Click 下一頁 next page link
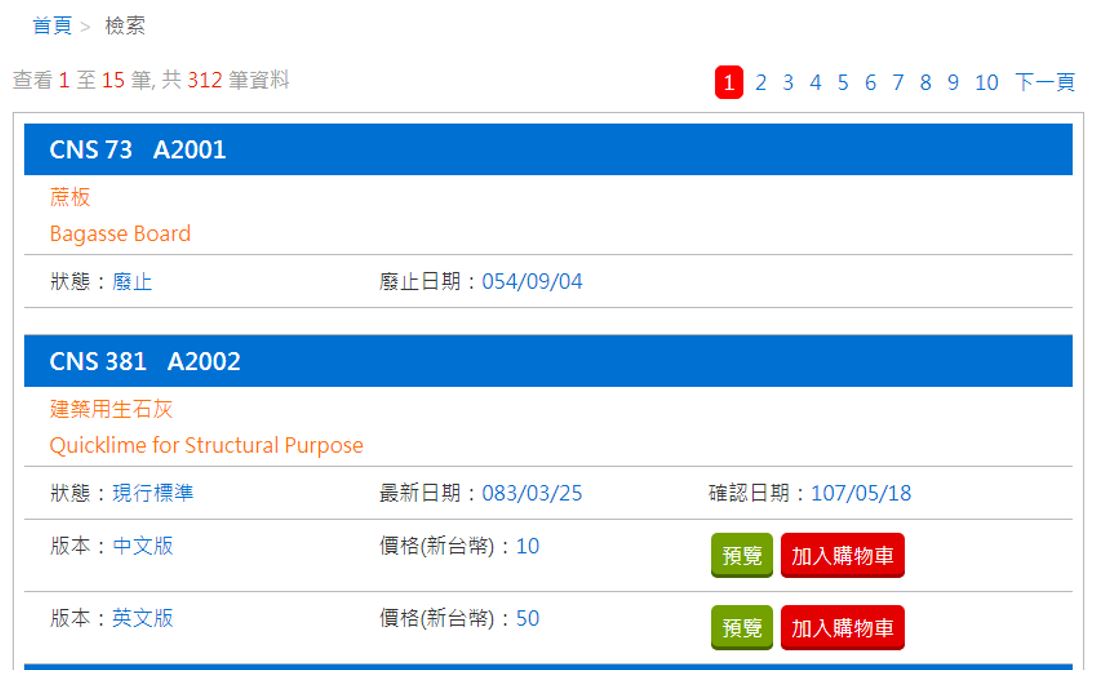The width and height of the screenshot is (1098, 683). click(1045, 83)
